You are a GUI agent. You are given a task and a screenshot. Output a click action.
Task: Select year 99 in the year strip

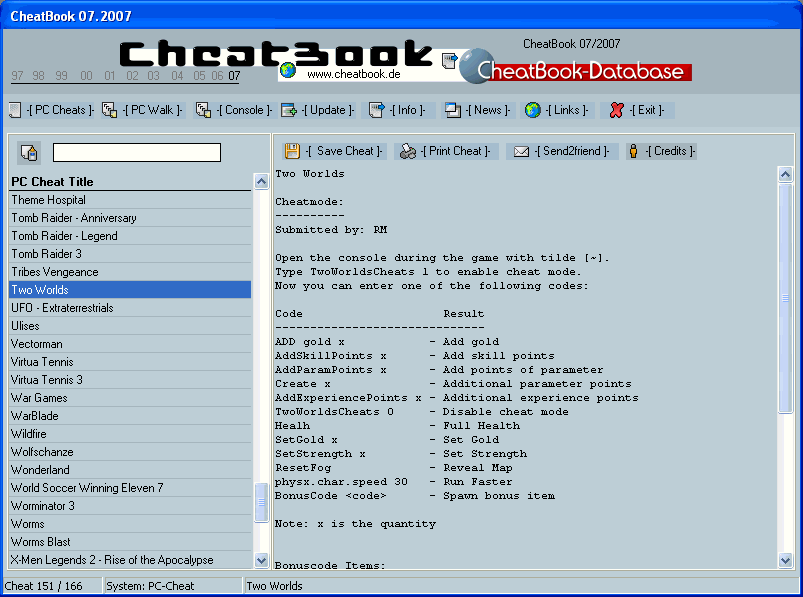click(x=61, y=76)
